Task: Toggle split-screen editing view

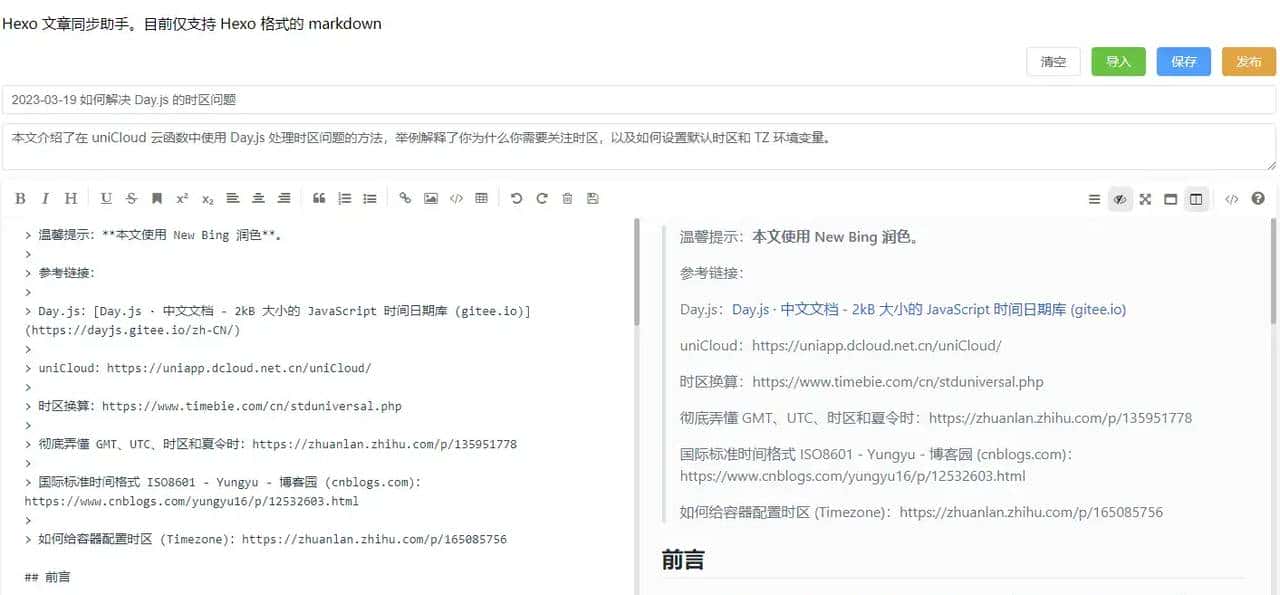Action: (1196, 198)
